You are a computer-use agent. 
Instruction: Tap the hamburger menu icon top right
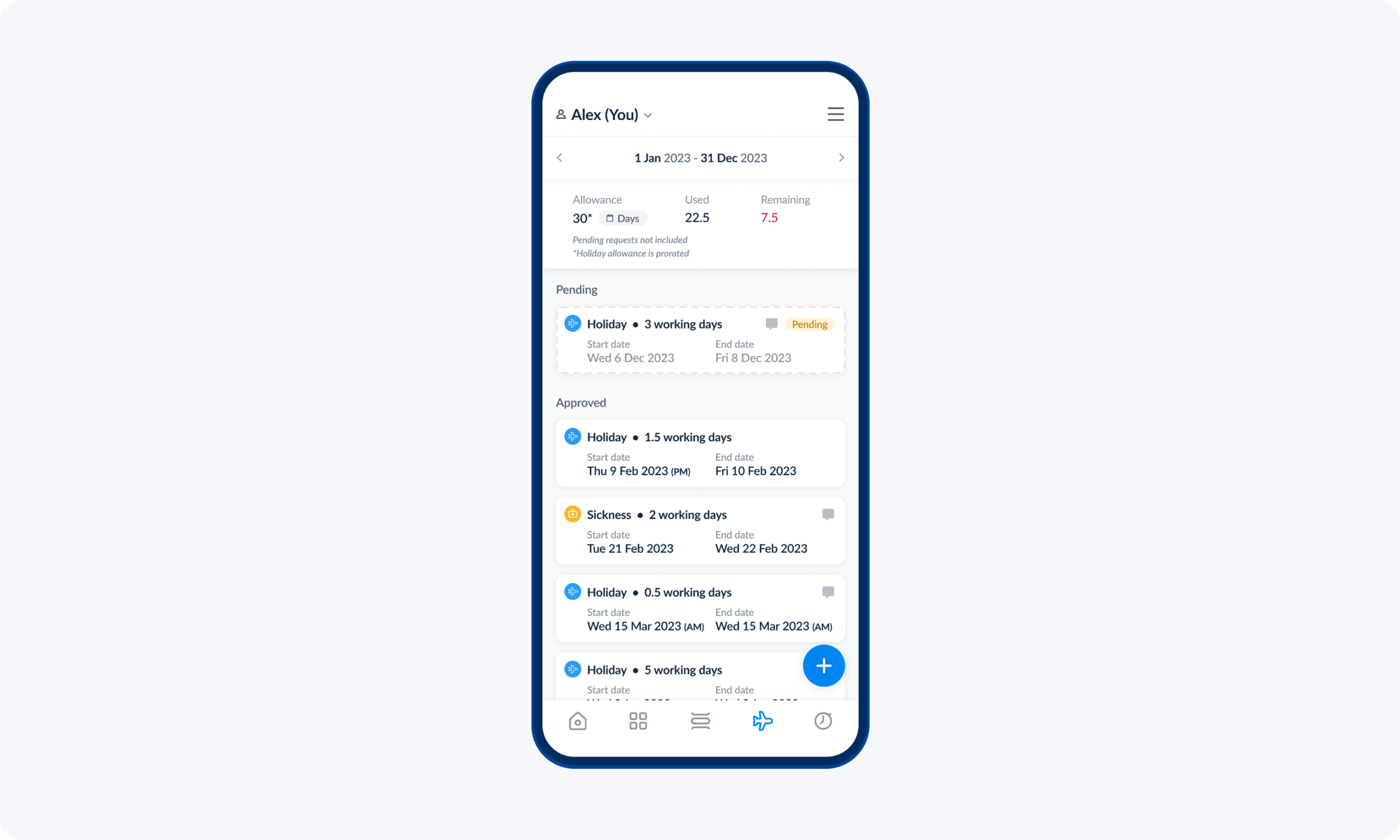pos(836,113)
